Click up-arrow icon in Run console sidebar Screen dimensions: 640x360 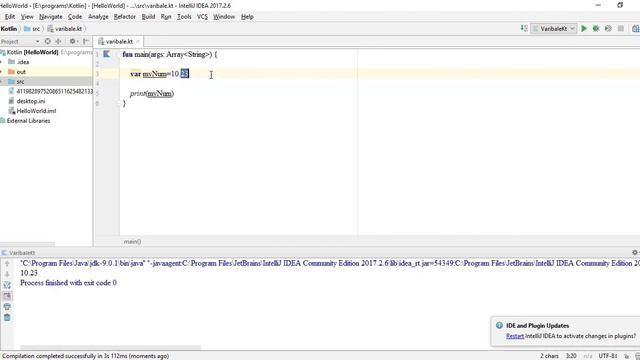7,264
